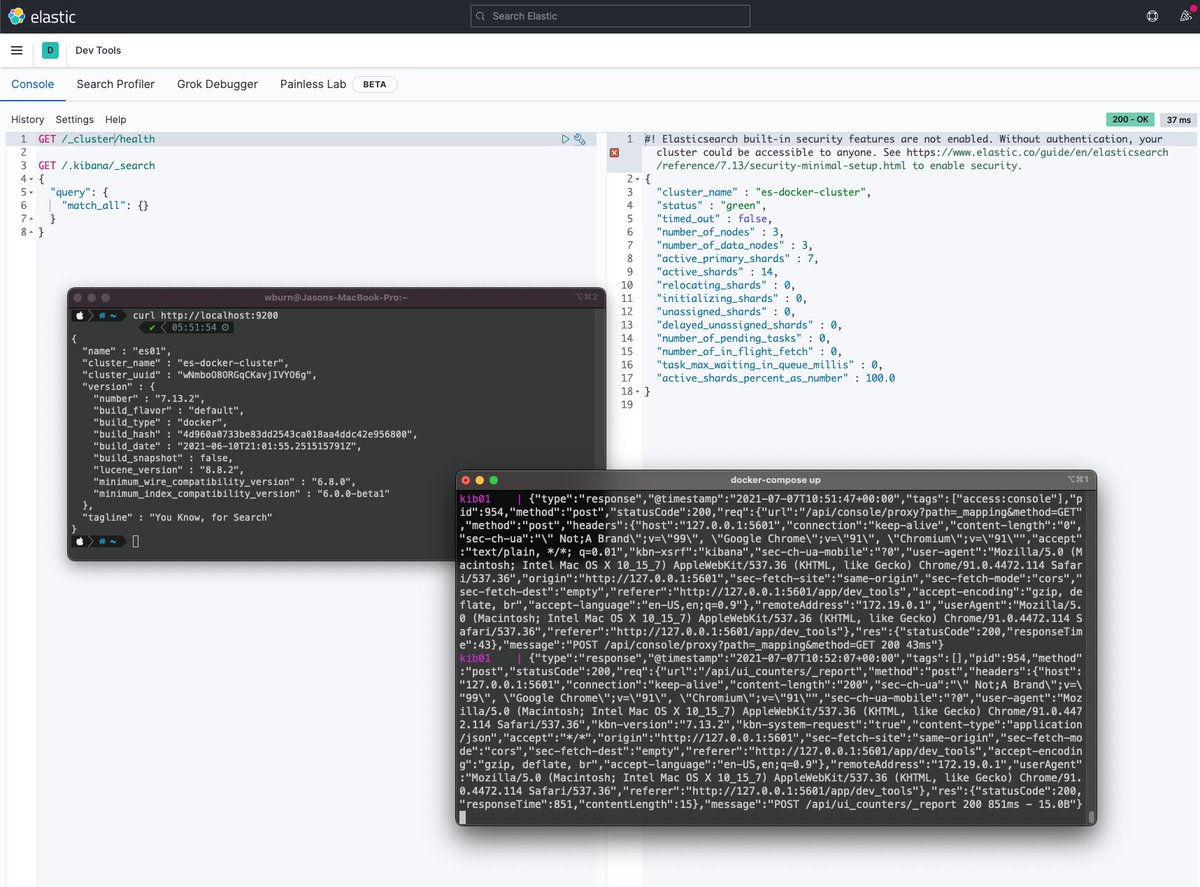Click the Elastic logo in header
This screenshot has width=1200, height=887.
pyautogui.click(x=43, y=16)
